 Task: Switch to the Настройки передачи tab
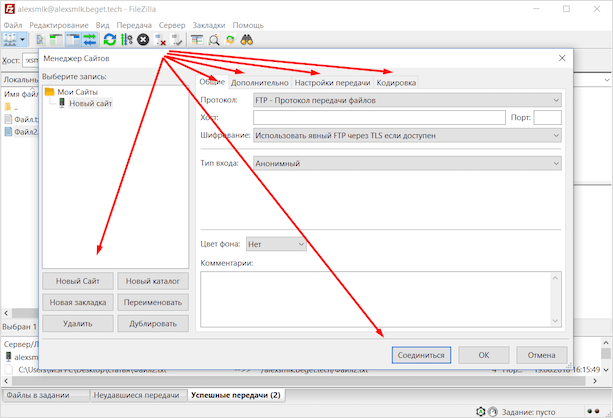pyautogui.click(x=332, y=83)
